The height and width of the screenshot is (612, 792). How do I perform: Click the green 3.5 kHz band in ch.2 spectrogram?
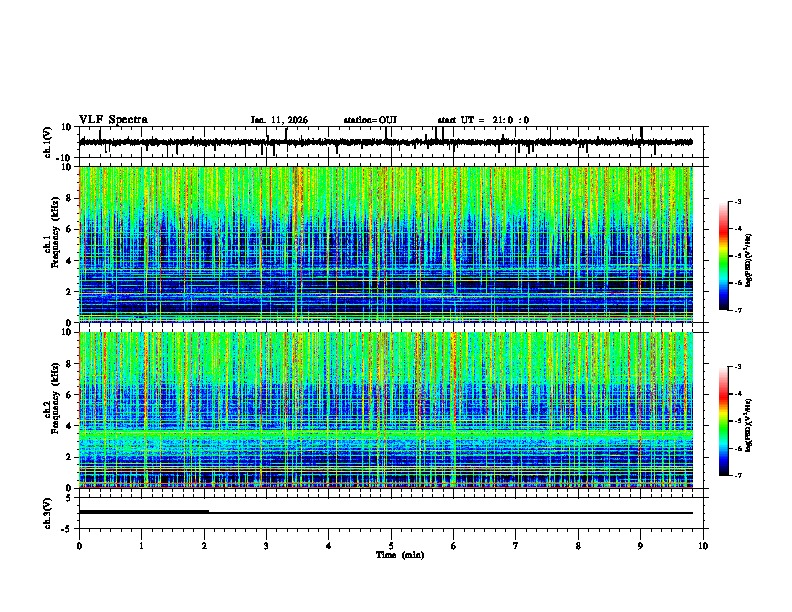pos(386,434)
